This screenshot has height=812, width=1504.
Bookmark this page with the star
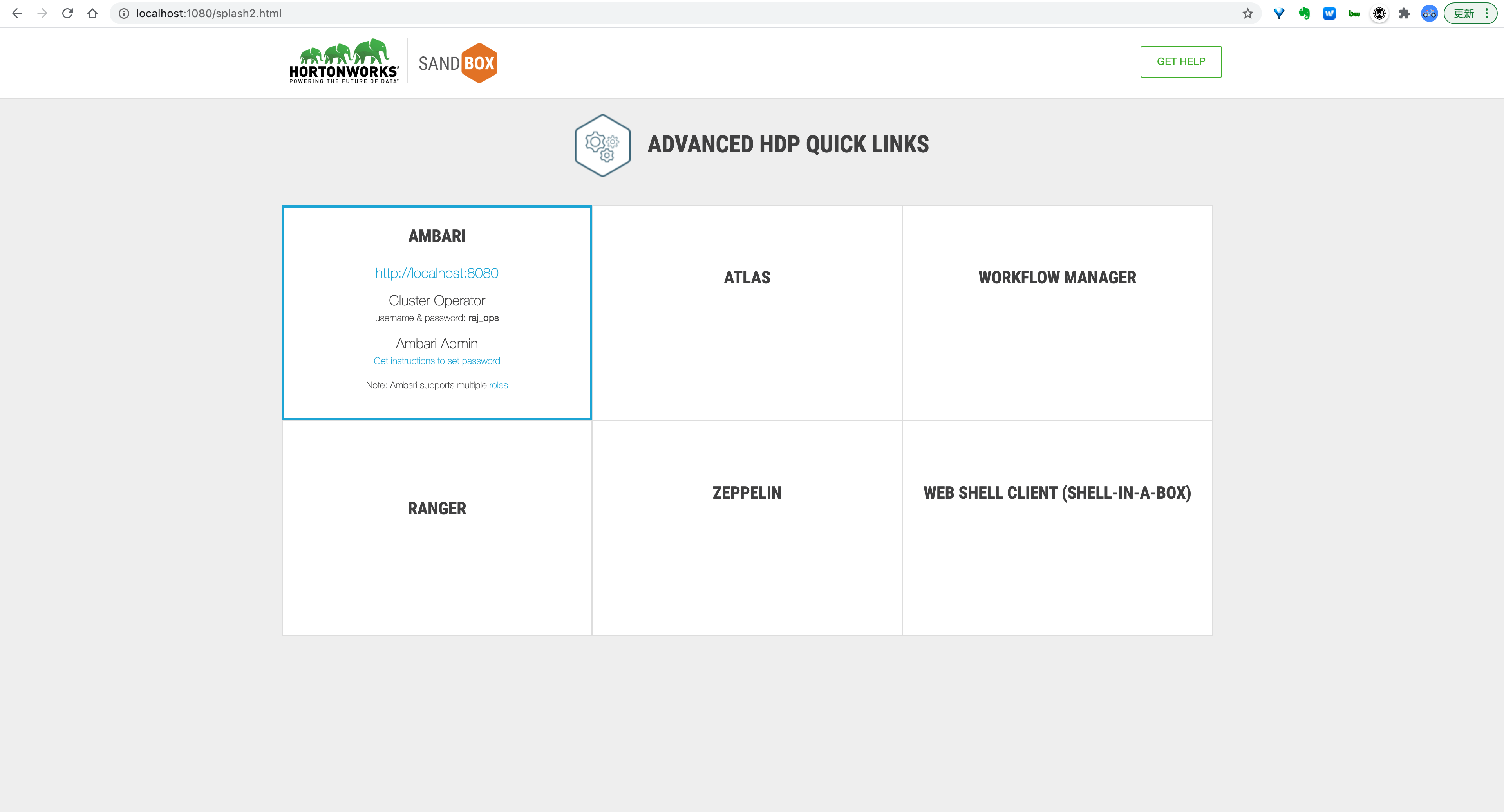point(1248,13)
